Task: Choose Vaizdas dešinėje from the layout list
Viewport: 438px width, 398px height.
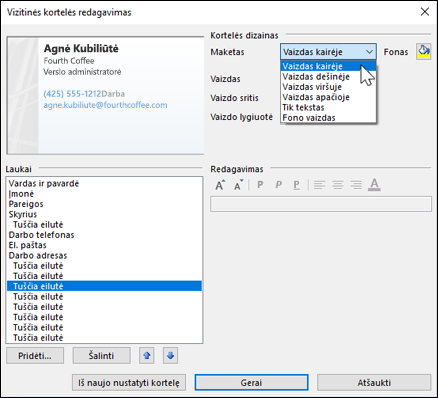Action: [x=328, y=76]
